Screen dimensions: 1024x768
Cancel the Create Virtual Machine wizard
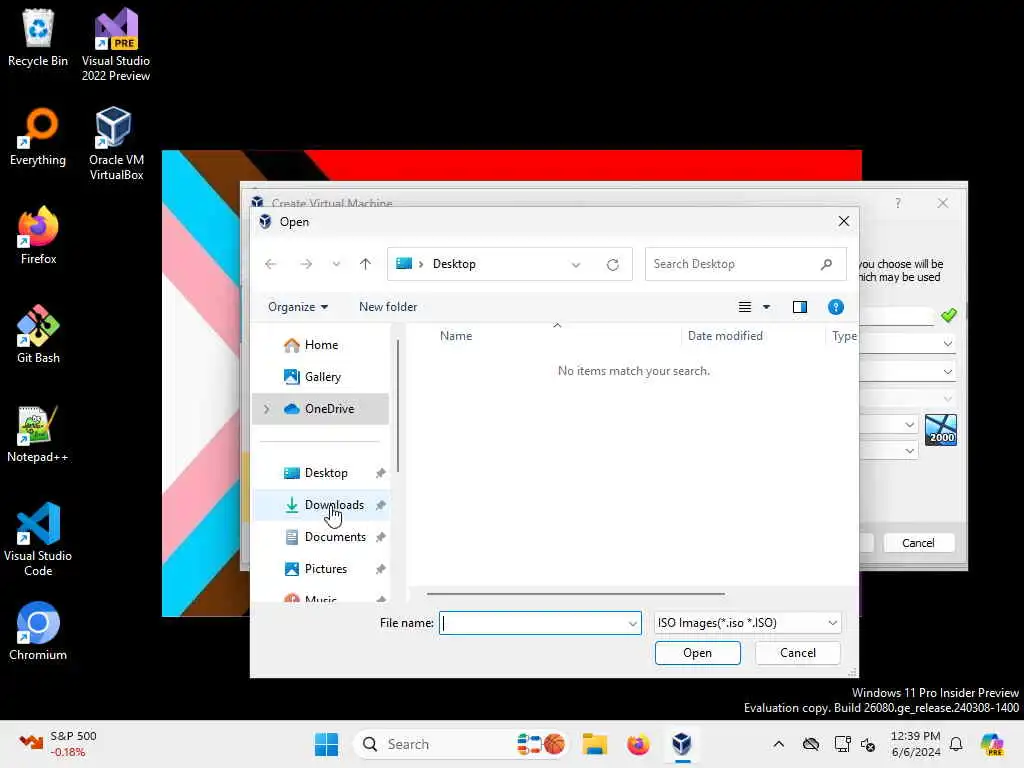(918, 543)
